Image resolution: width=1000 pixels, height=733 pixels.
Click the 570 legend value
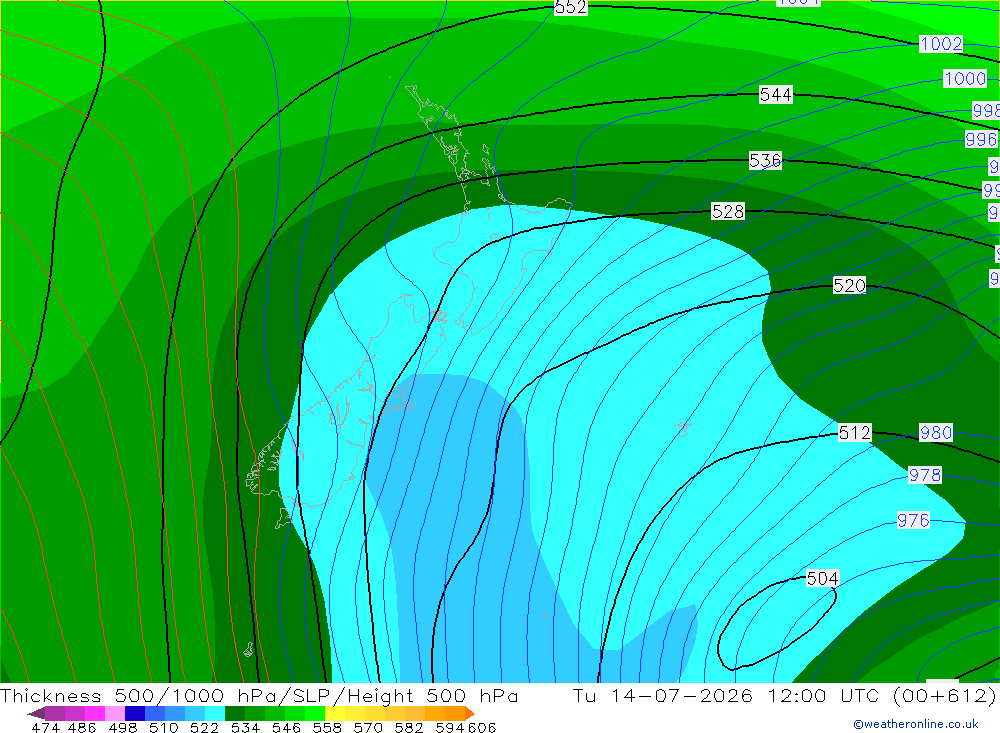point(368,727)
